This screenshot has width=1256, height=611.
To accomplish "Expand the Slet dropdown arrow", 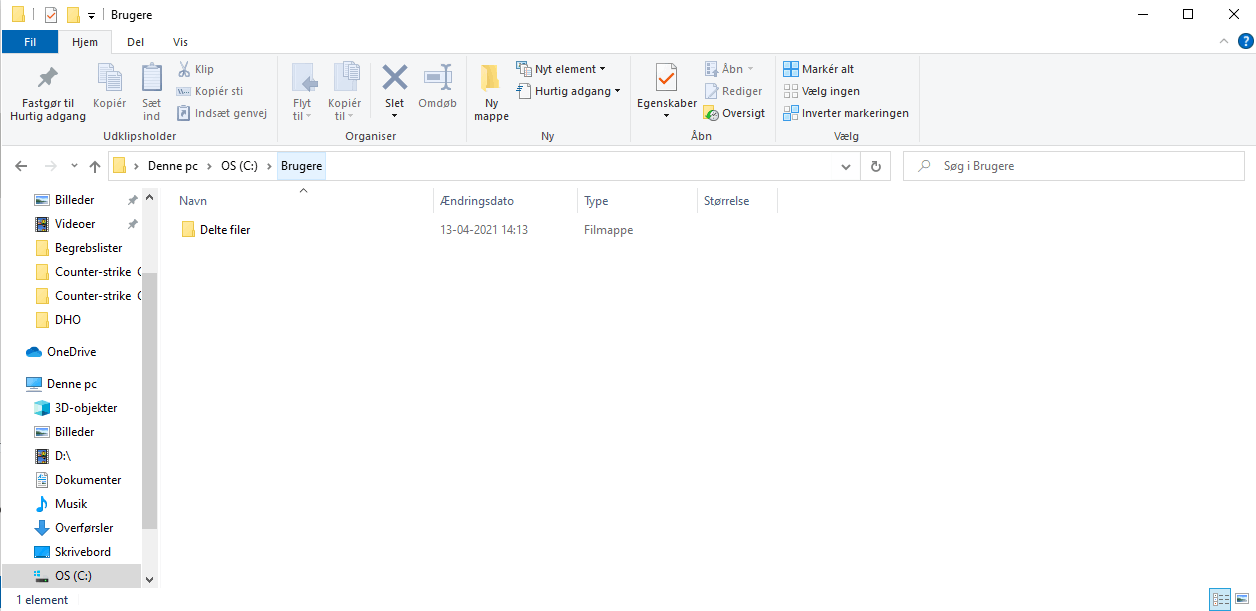I will pyautogui.click(x=395, y=116).
